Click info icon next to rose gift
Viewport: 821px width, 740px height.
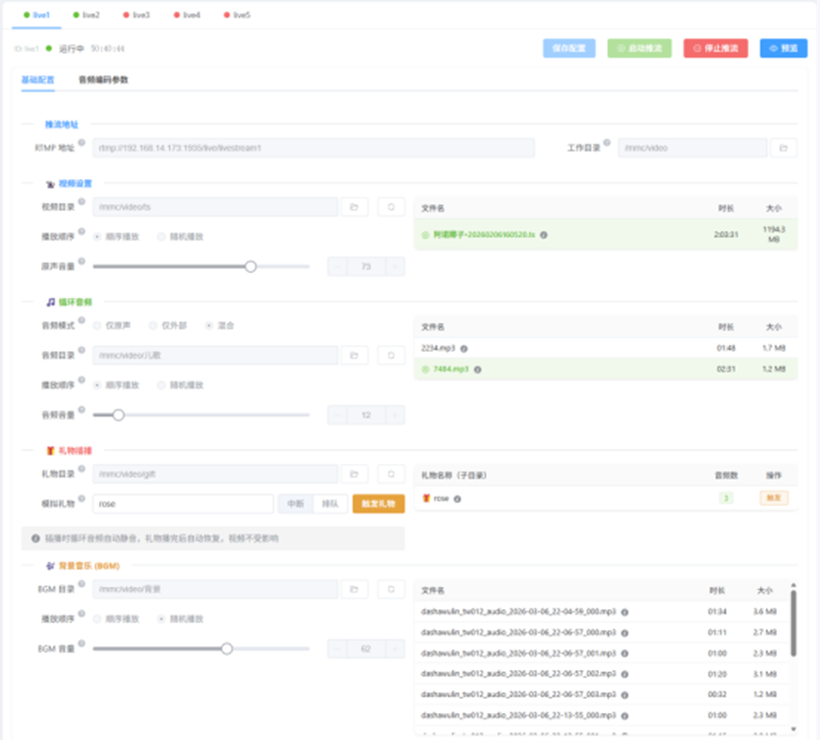[457, 499]
